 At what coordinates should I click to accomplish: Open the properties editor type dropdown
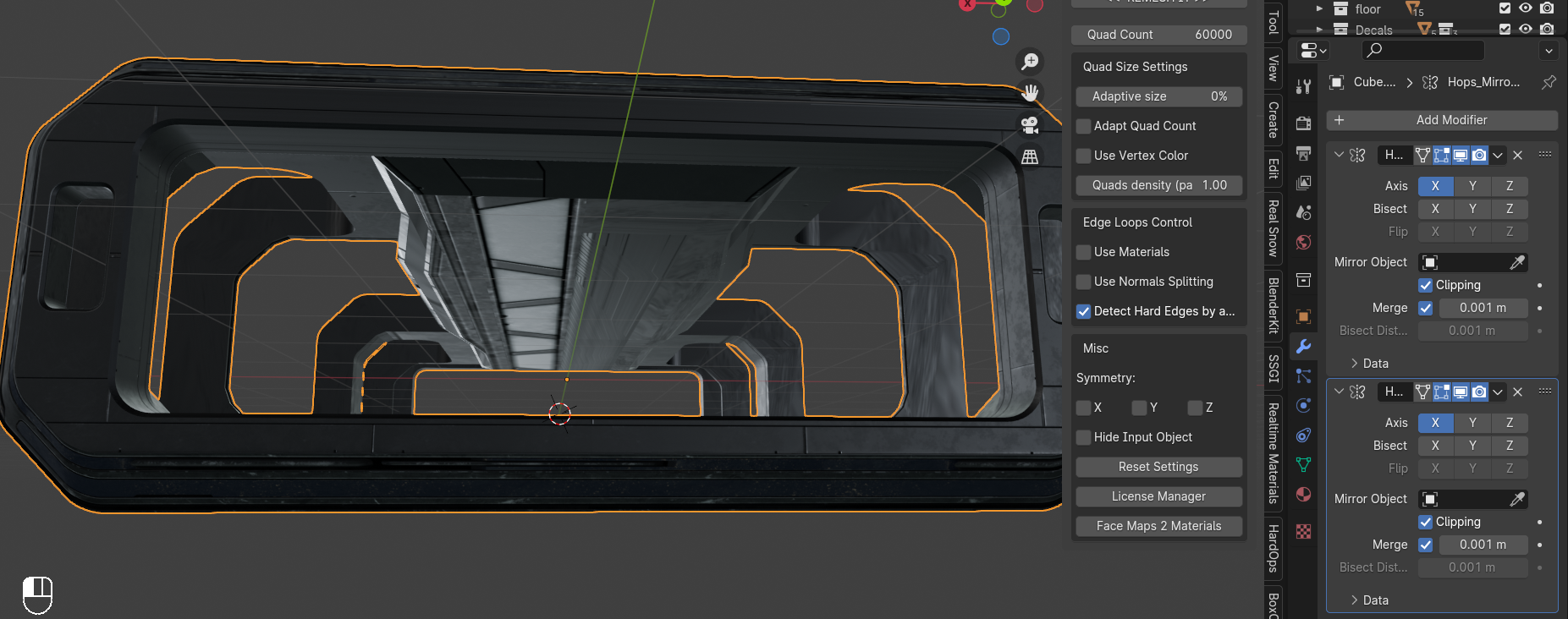1312,51
